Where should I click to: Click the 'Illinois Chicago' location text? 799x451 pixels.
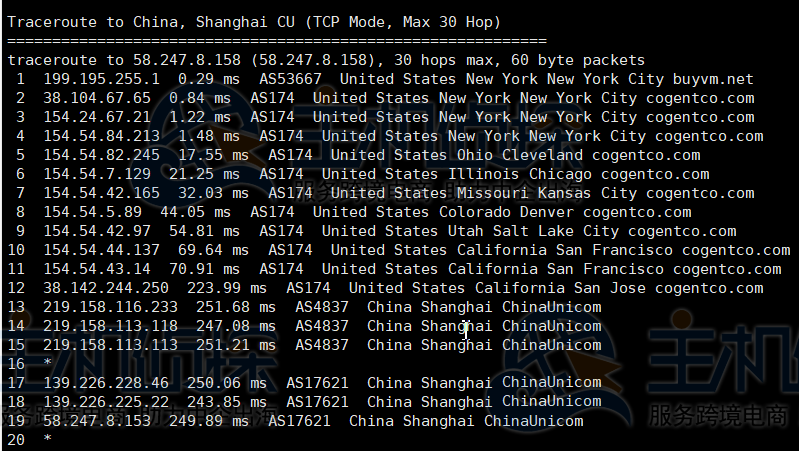(520, 174)
